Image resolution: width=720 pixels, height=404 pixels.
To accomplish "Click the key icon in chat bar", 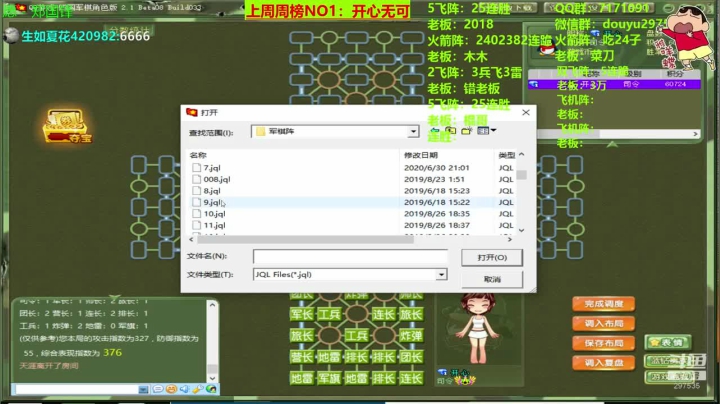I will 198,389.
